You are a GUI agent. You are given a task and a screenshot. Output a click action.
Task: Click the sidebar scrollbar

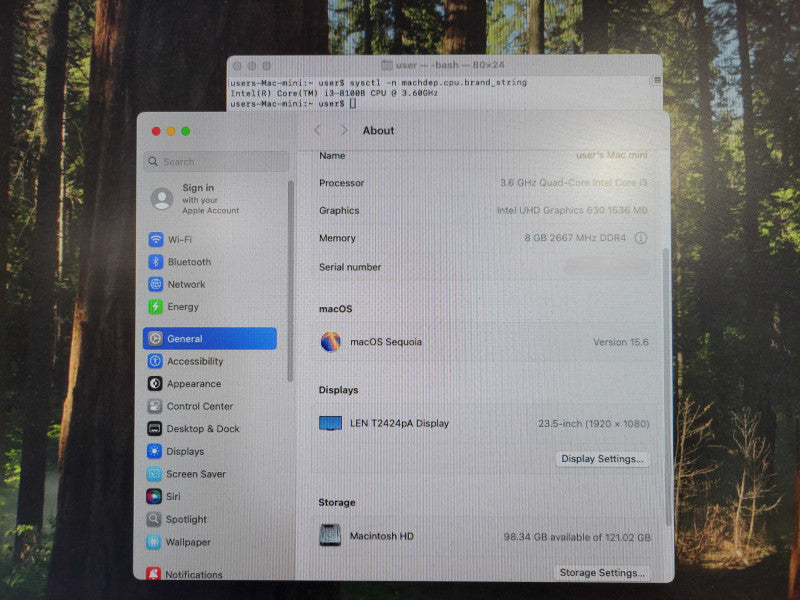tap(290, 281)
